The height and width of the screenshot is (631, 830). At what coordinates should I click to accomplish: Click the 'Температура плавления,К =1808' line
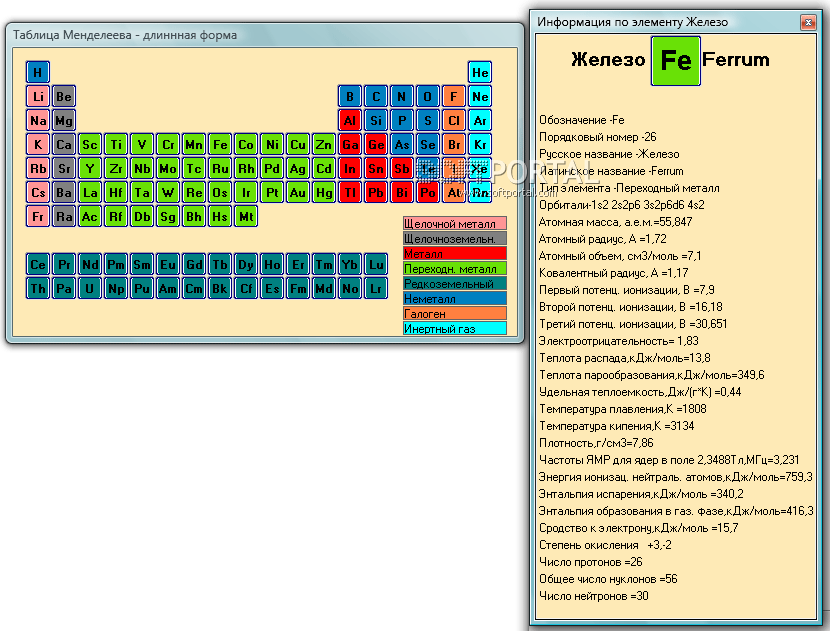(622, 409)
